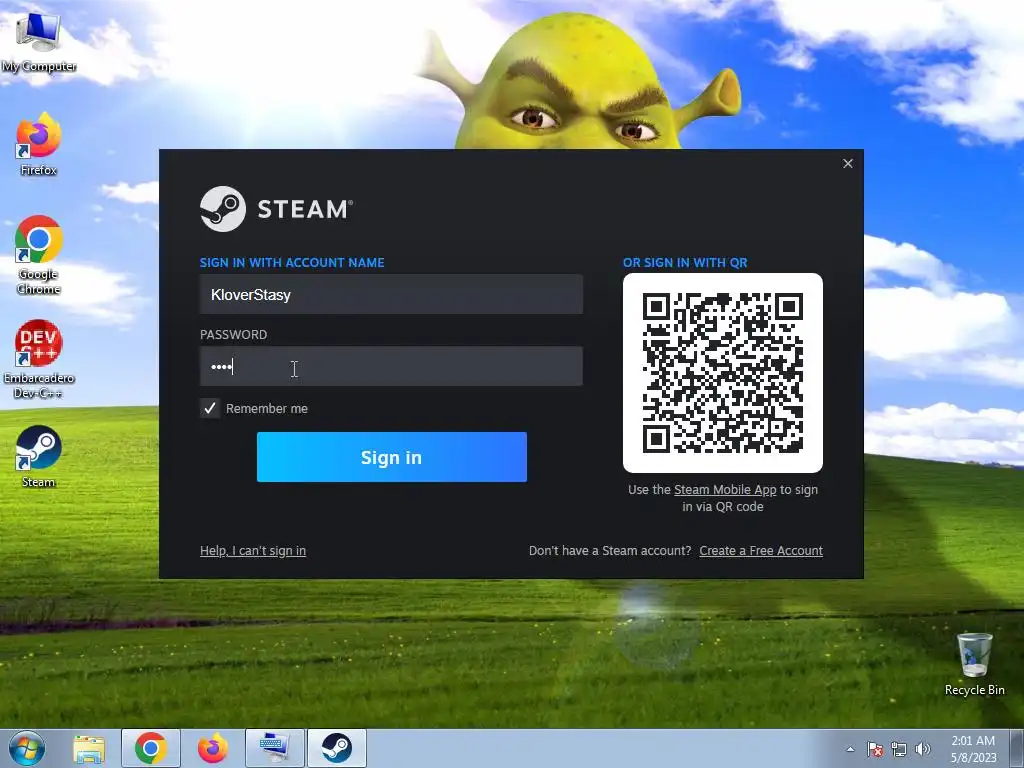The width and height of the screenshot is (1024, 768).
Task: Click the account name field with KloverStasy
Action: pyautogui.click(x=391, y=295)
